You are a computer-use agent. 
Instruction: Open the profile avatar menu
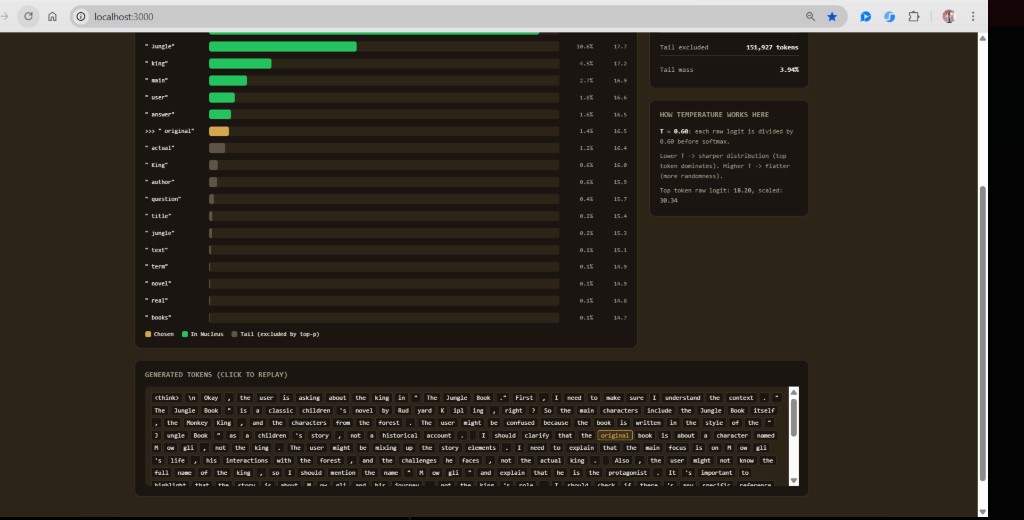coord(948,16)
